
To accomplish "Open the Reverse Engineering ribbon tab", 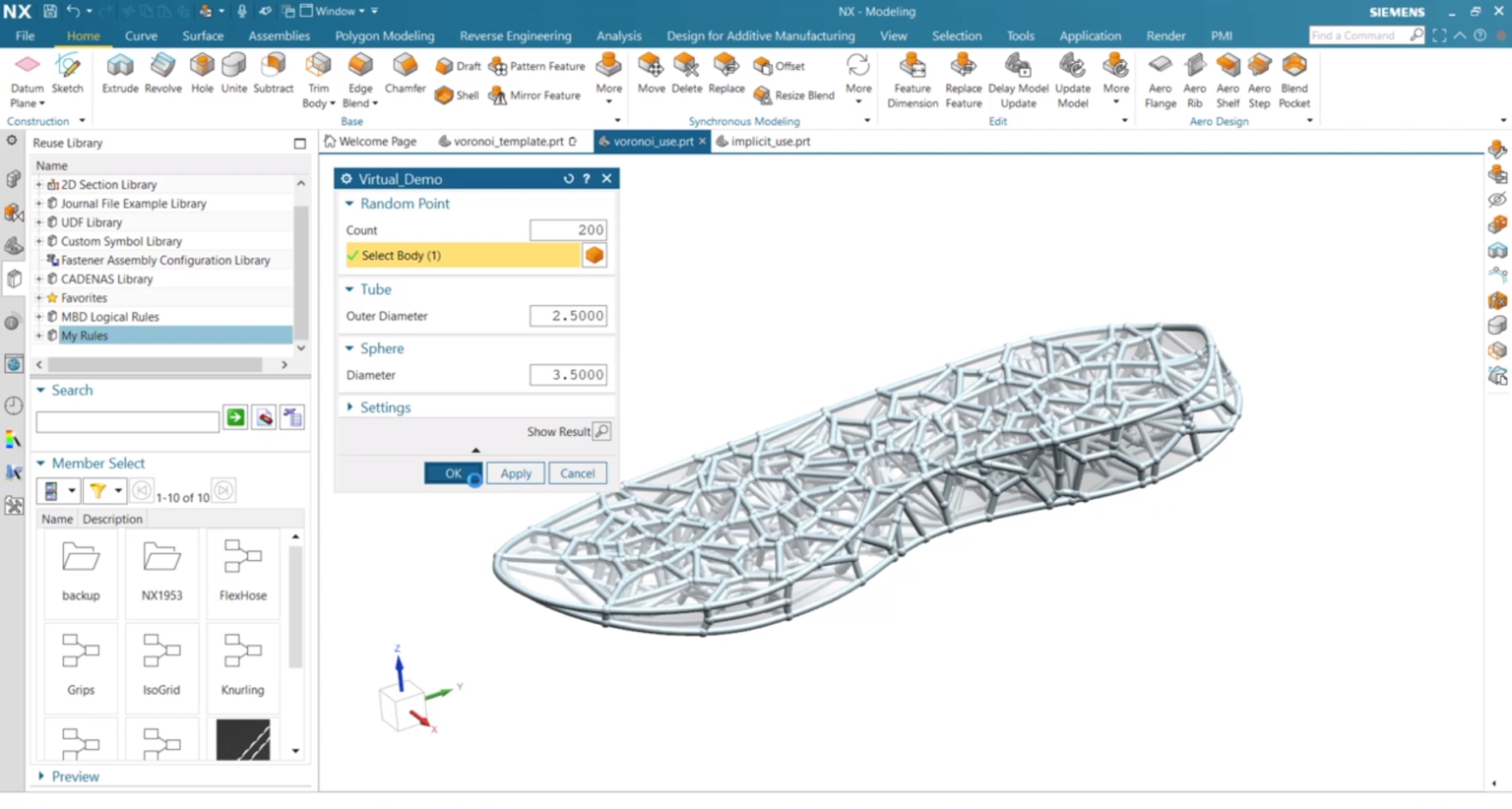I will pyautogui.click(x=515, y=35).
